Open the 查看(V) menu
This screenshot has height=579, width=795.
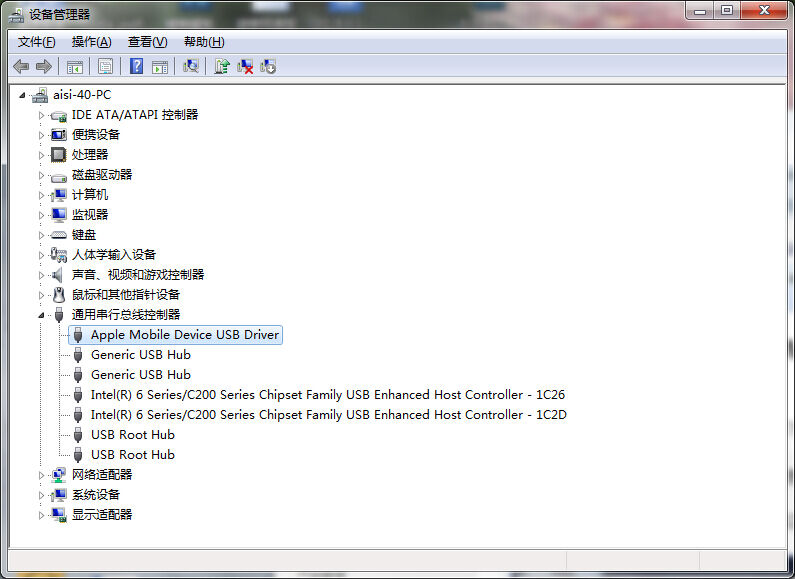[x=147, y=42]
